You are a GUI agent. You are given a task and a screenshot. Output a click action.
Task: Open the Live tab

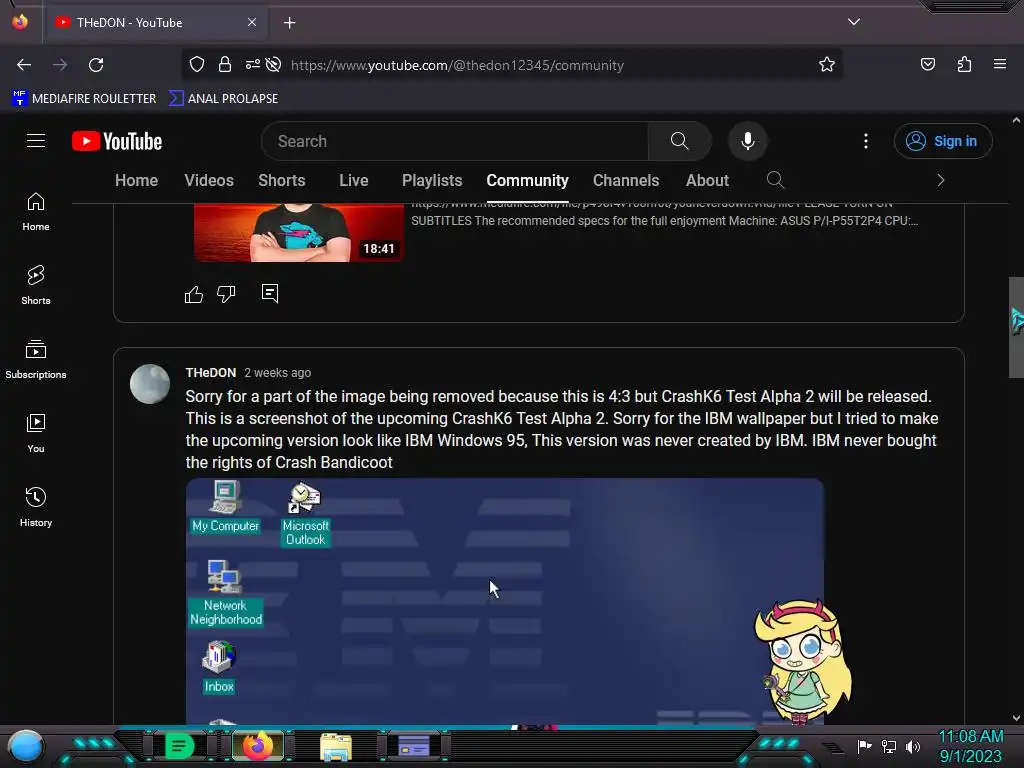point(354,181)
